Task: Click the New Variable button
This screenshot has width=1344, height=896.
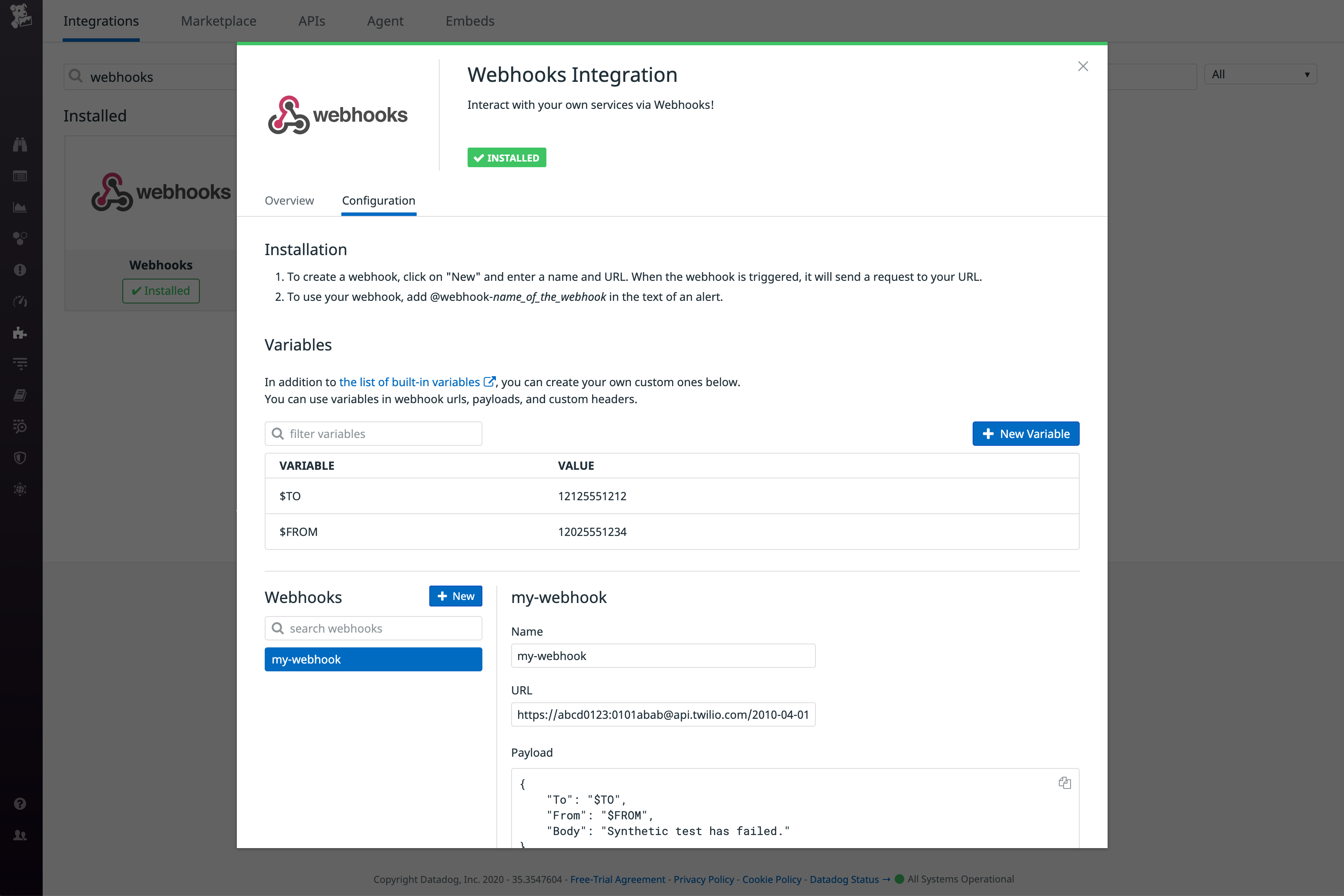Action: point(1025,433)
